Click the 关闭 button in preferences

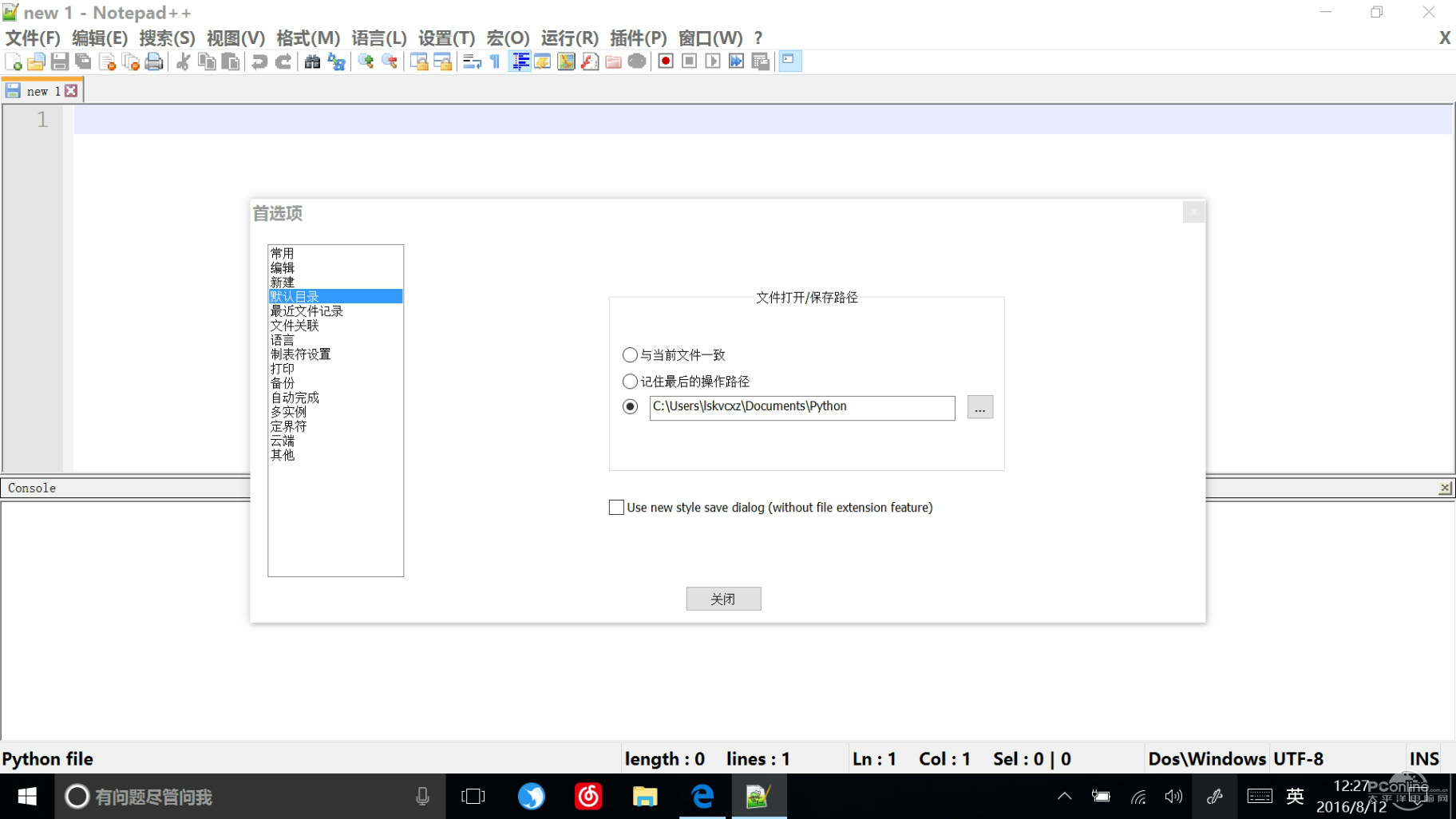pos(723,599)
